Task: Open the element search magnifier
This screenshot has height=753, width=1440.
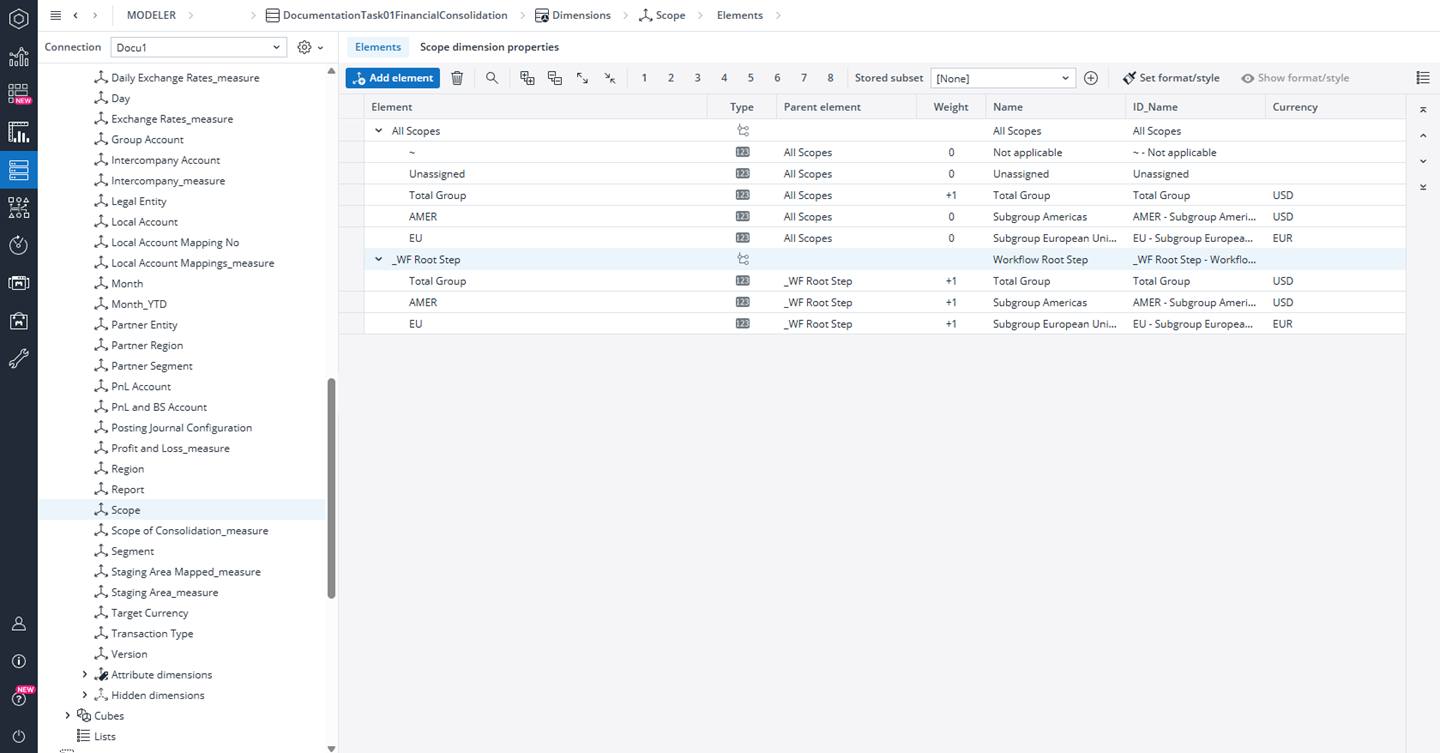Action: point(492,78)
